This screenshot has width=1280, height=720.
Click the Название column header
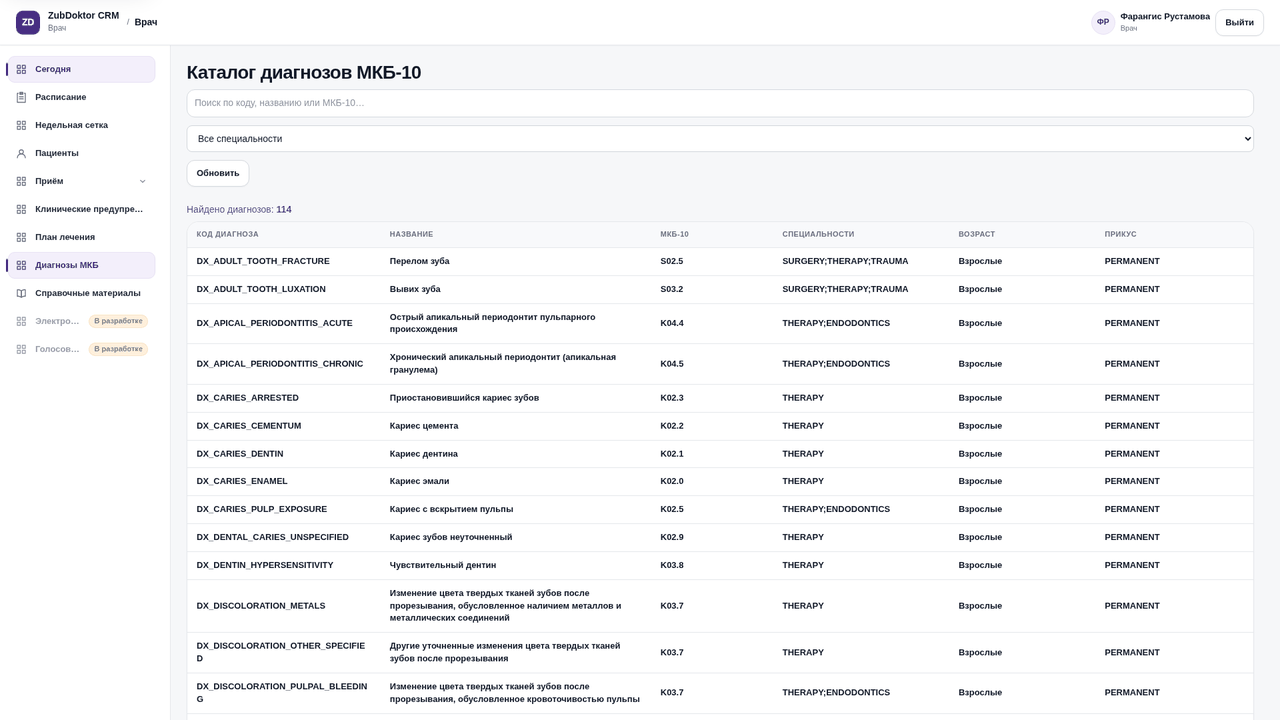[x=411, y=234]
